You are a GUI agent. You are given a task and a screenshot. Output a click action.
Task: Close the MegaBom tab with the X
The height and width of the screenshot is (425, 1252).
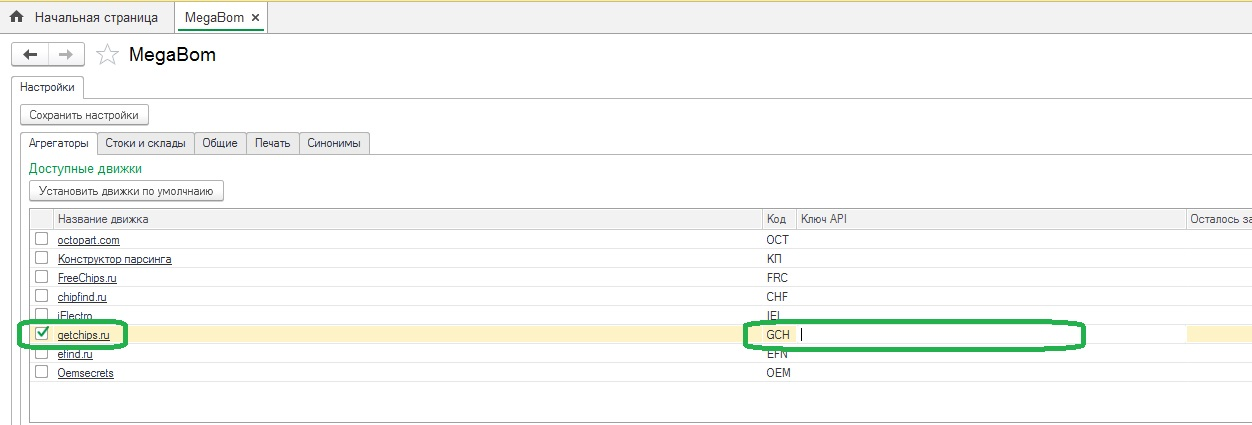pyautogui.click(x=255, y=18)
